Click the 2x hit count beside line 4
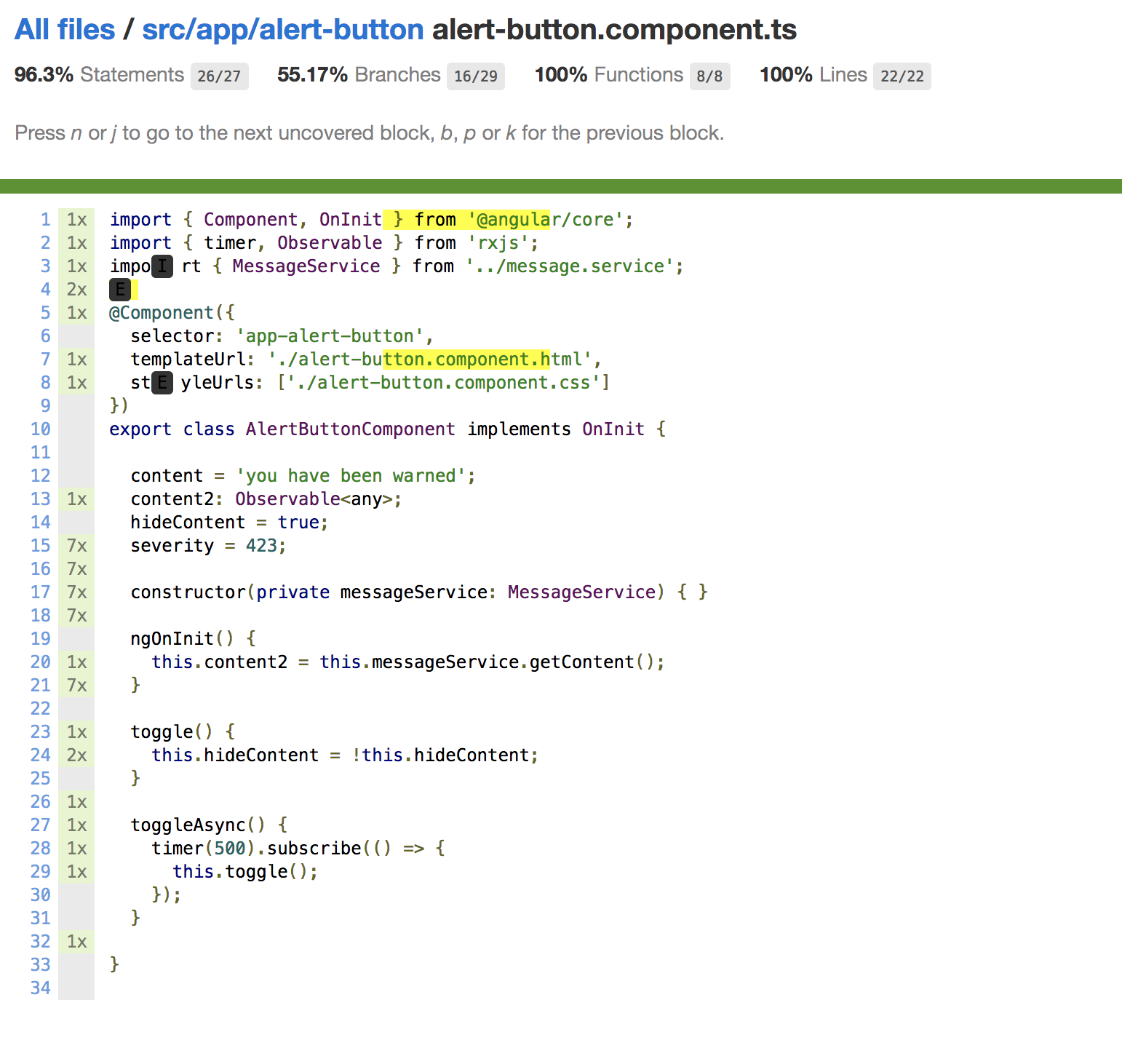 [76, 290]
